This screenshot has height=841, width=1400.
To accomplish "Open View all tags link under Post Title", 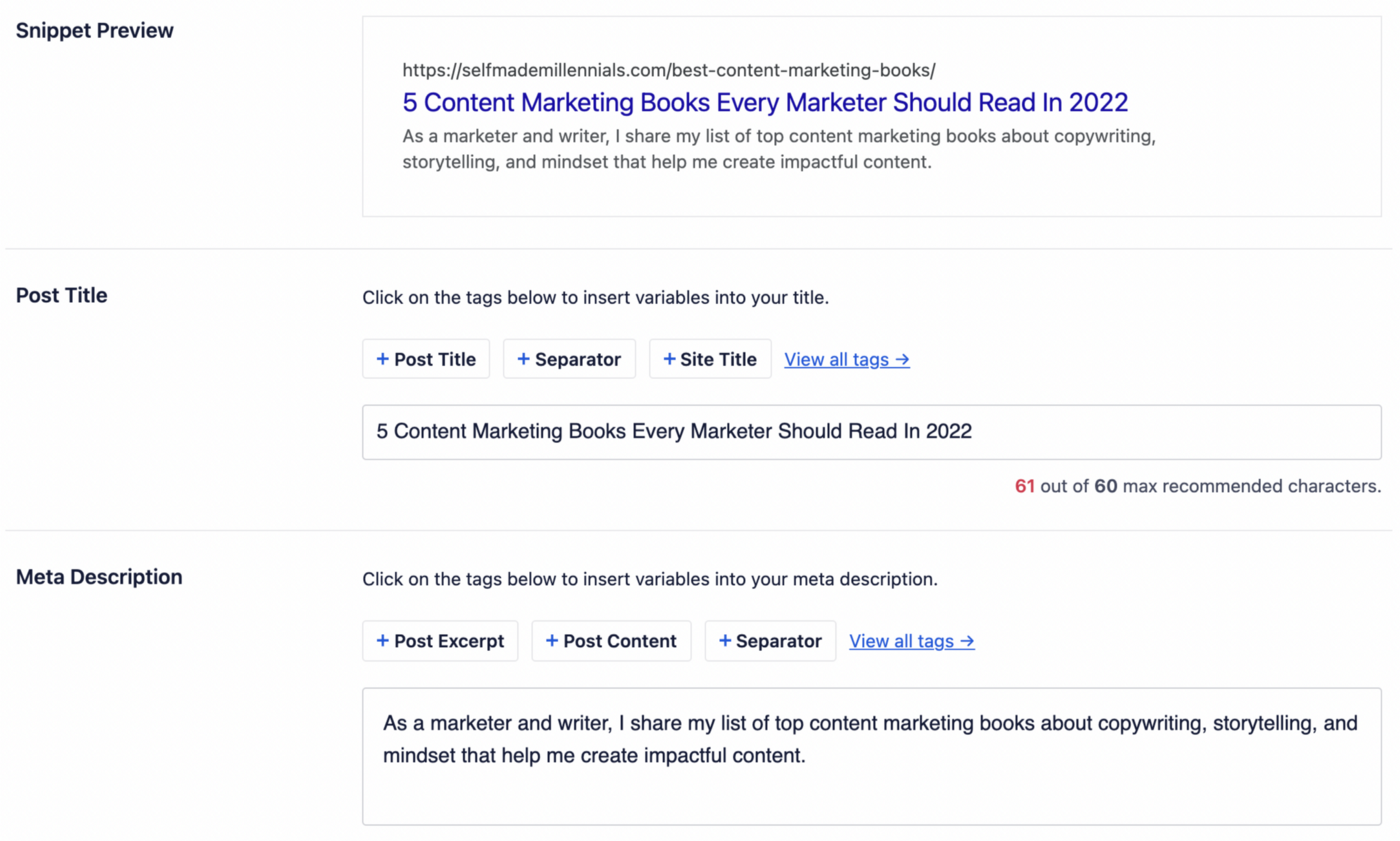I will click(x=847, y=359).
